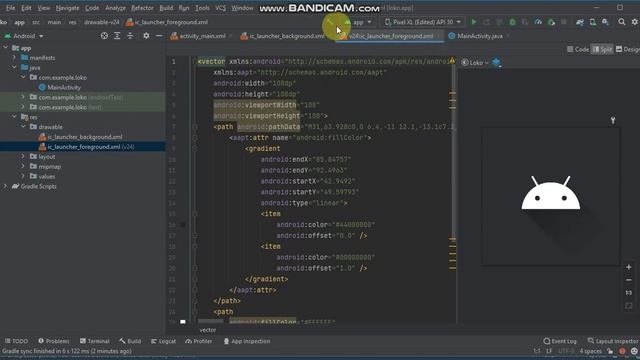Switch editor to Split view
The height and width of the screenshot is (360, 640).
[602, 49]
